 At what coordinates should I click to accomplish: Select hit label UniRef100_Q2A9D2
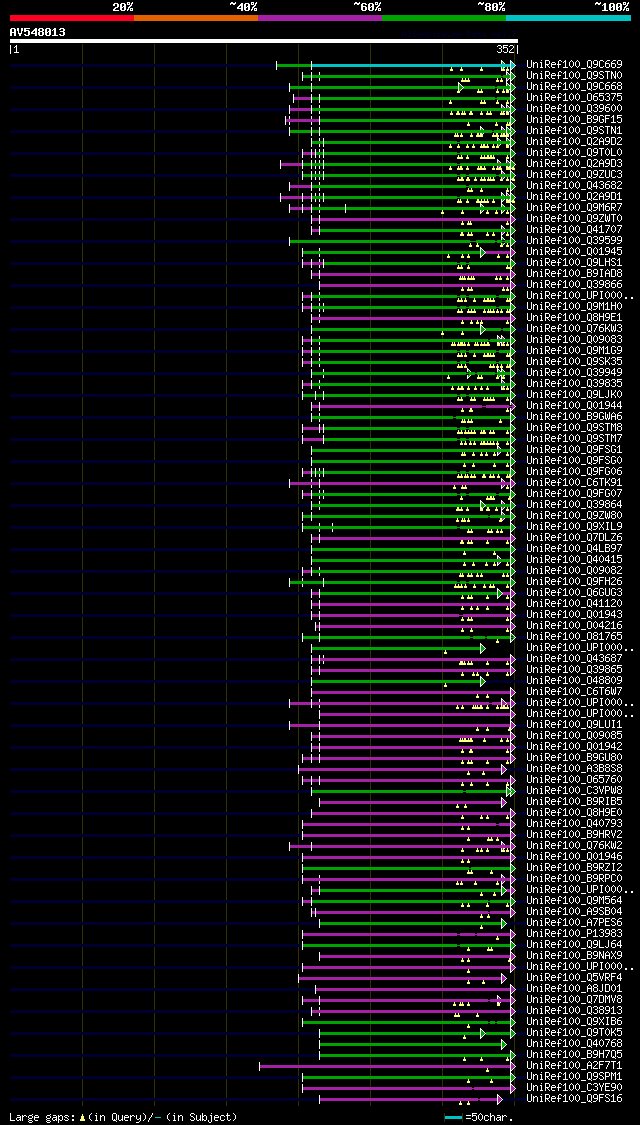(x=574, y=141)
